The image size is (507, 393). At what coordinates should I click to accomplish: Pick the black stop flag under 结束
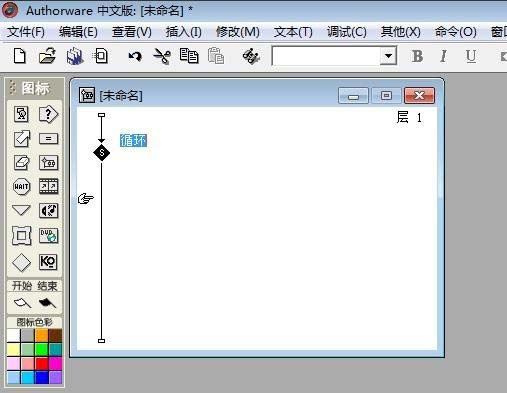(x=47, y=303)
